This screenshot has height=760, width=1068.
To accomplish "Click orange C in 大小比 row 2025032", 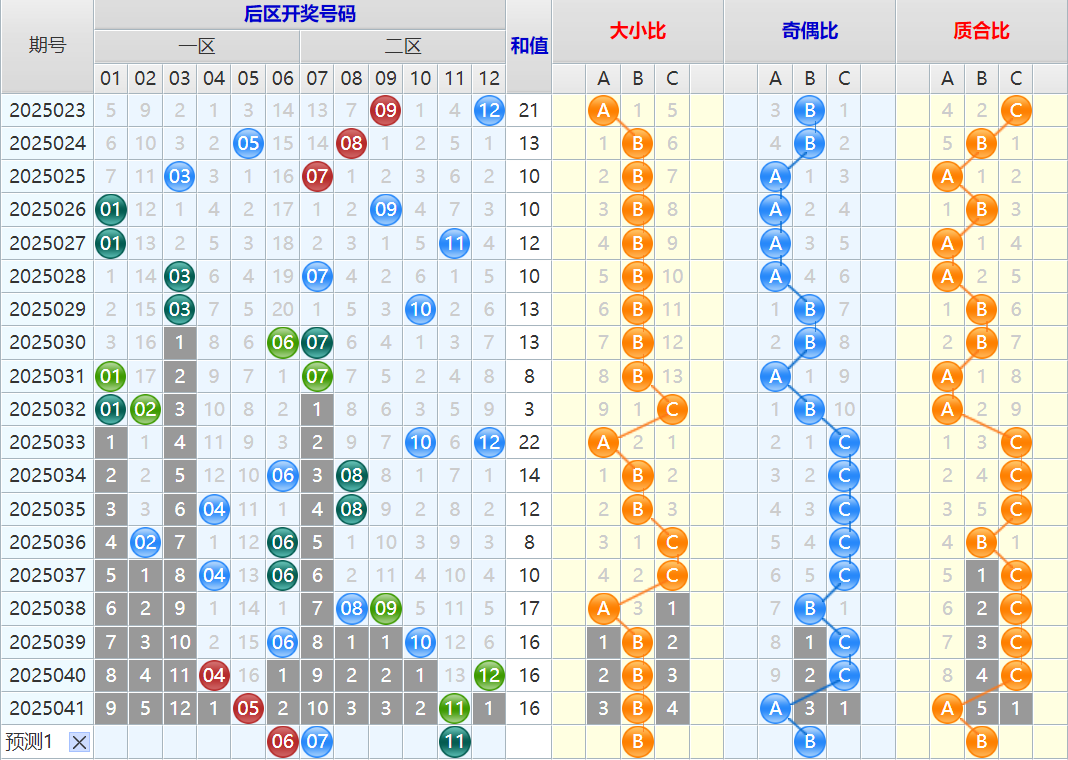I will 672,409.
